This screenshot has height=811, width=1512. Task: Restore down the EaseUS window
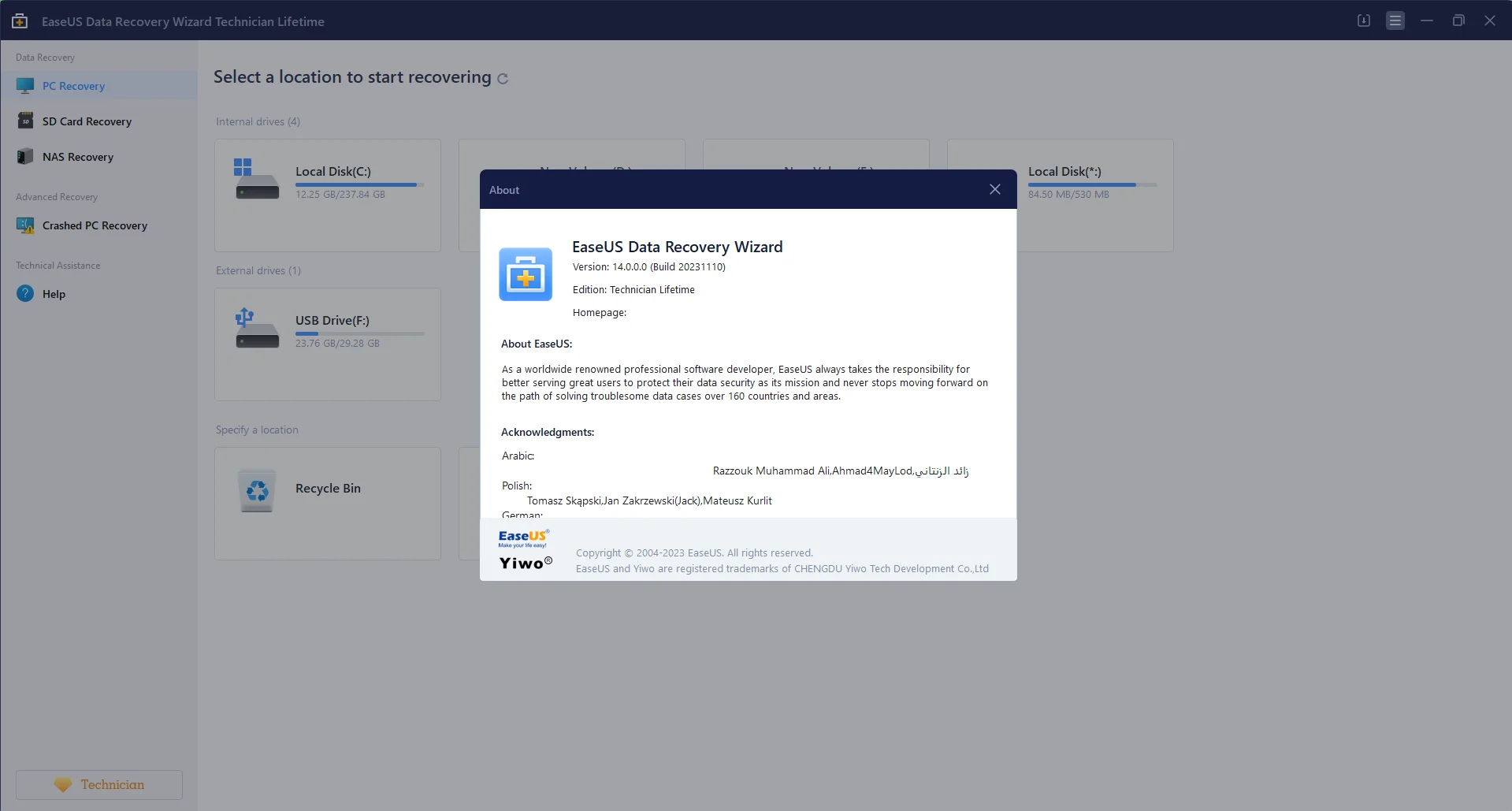coord(1458,20)
